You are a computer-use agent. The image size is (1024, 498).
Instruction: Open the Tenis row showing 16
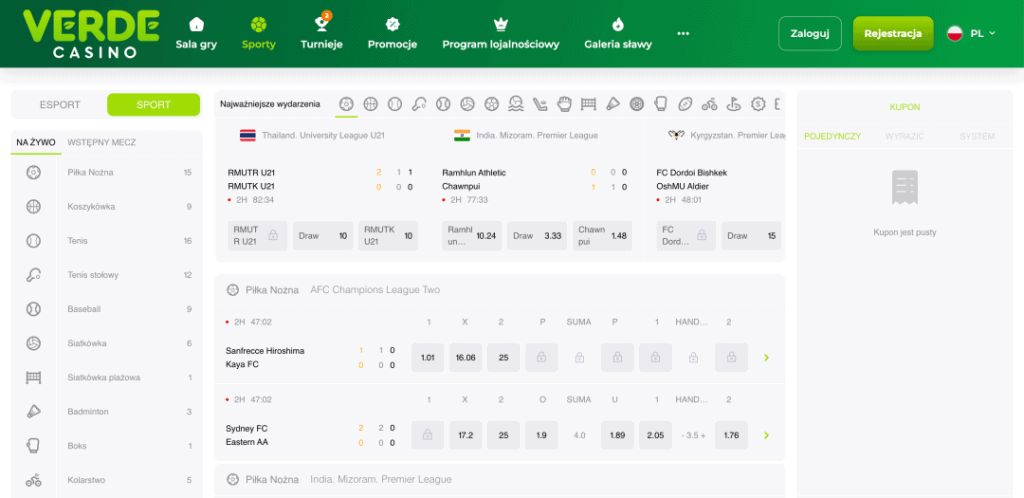106,241
